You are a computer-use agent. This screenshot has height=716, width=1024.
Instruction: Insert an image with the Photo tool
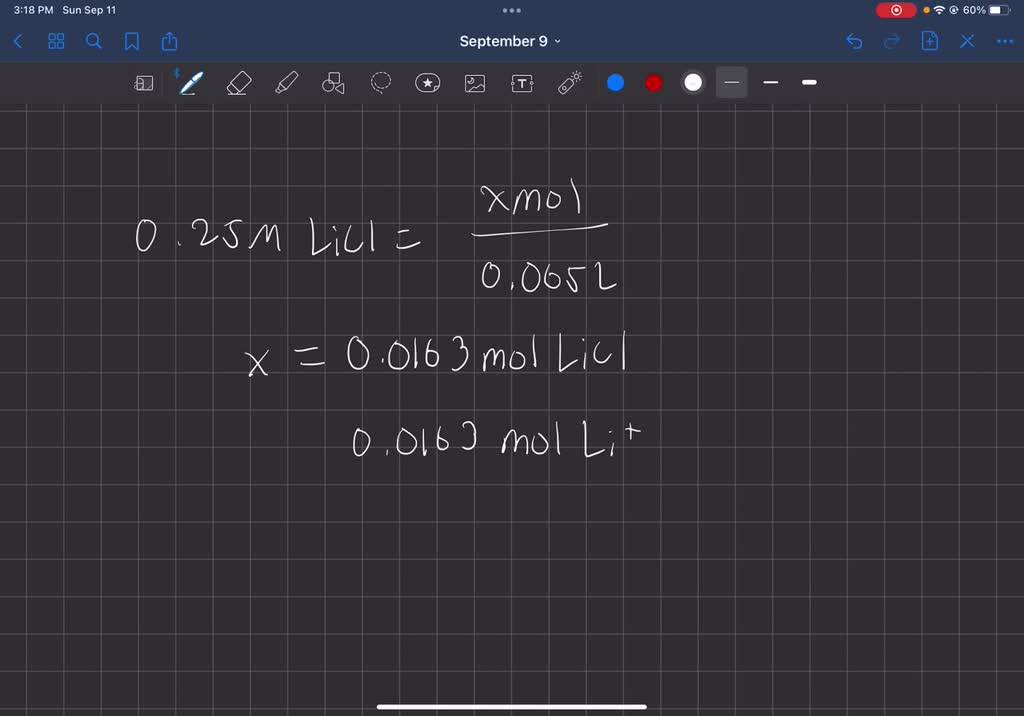tap(474, 83)
